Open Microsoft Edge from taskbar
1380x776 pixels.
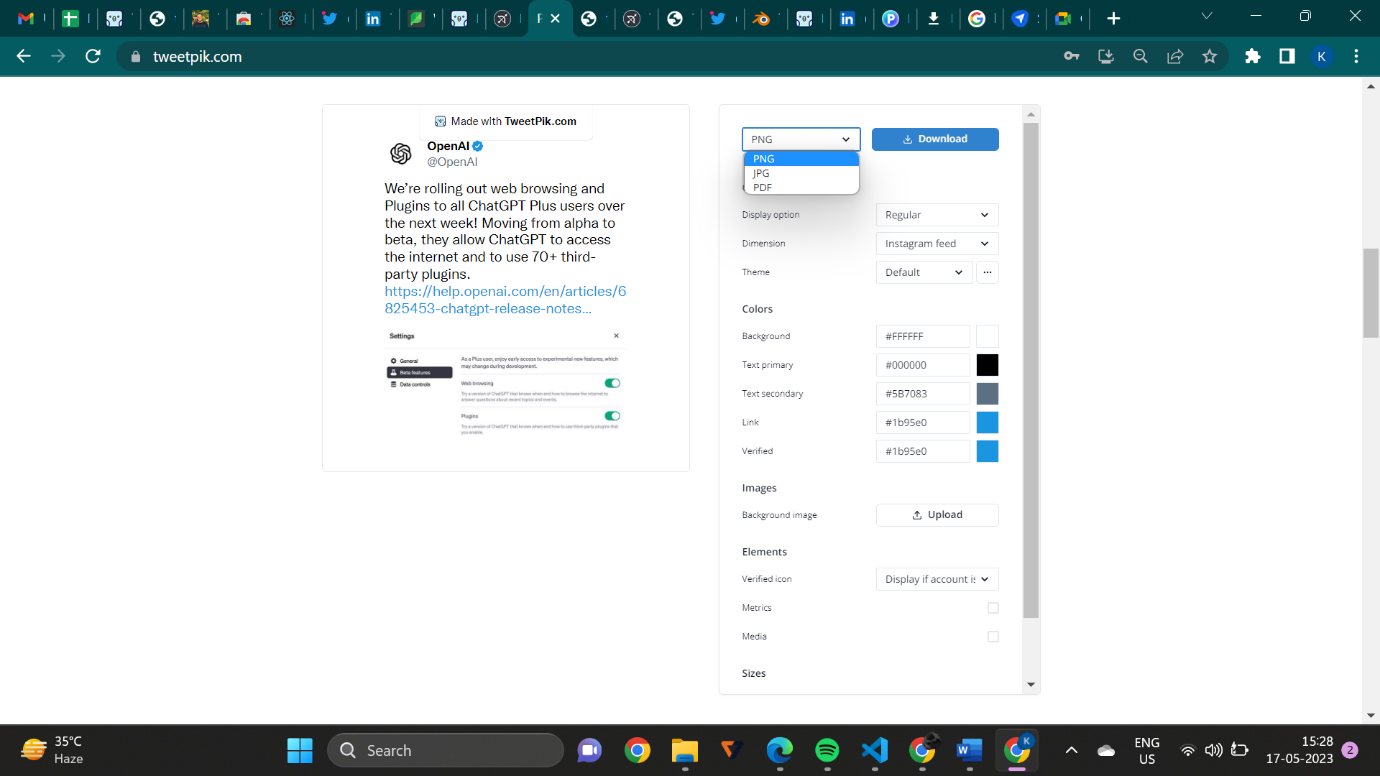780,750
